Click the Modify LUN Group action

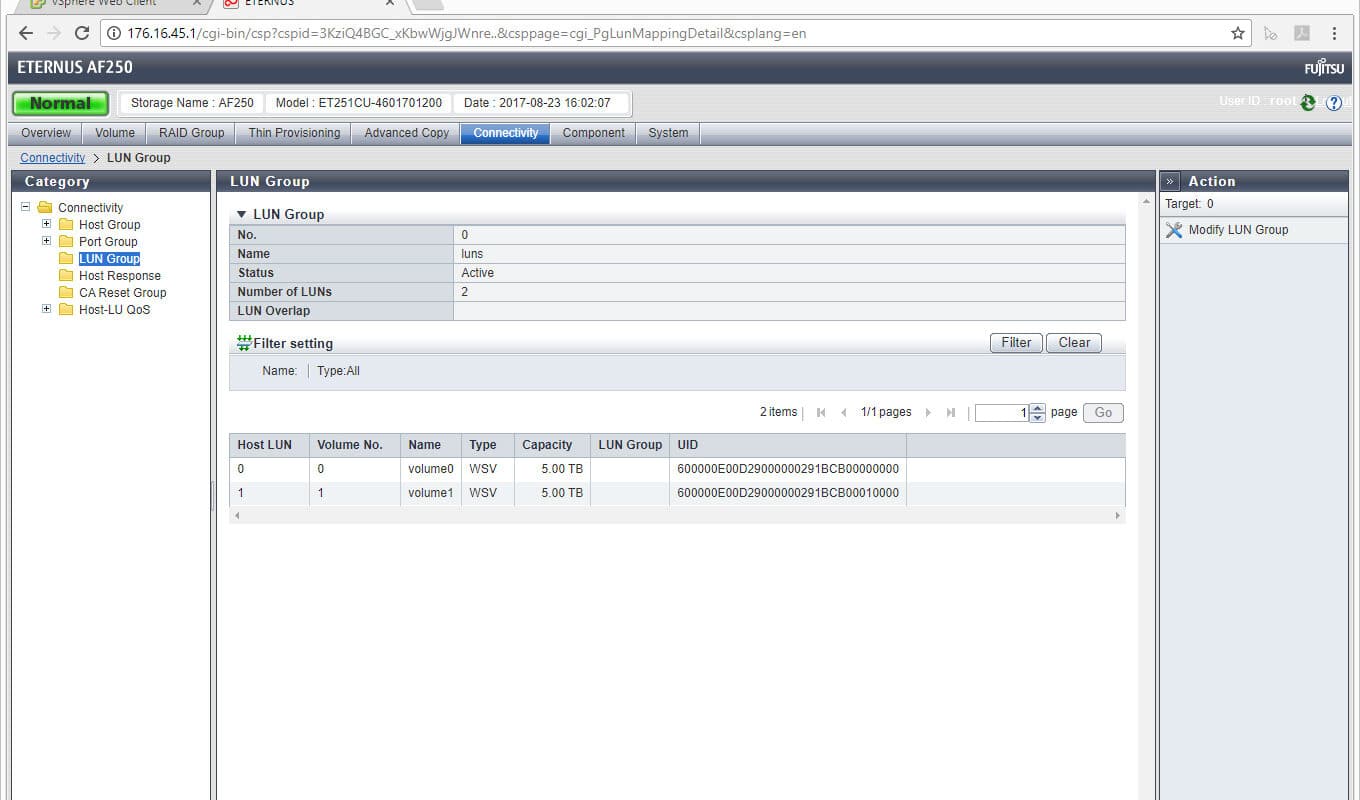pyautogui.click(x=1238, y=230)
